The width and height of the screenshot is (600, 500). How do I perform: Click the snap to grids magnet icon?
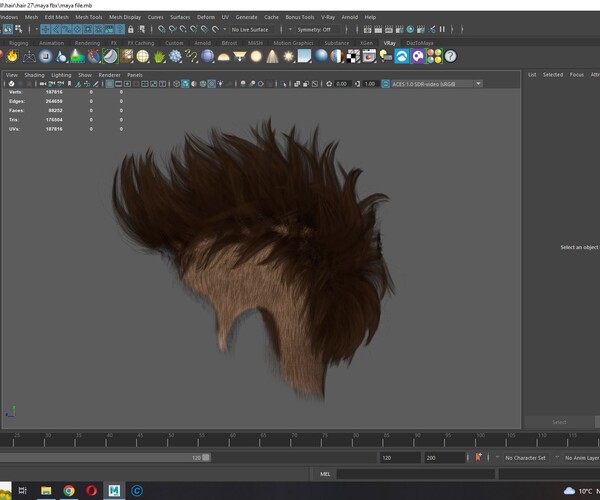(x=162, y=29)
